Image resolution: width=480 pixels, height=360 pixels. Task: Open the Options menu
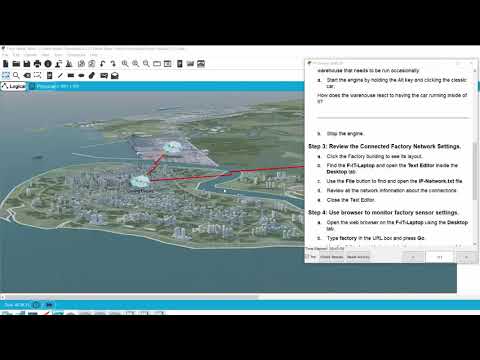pos(30,55)
